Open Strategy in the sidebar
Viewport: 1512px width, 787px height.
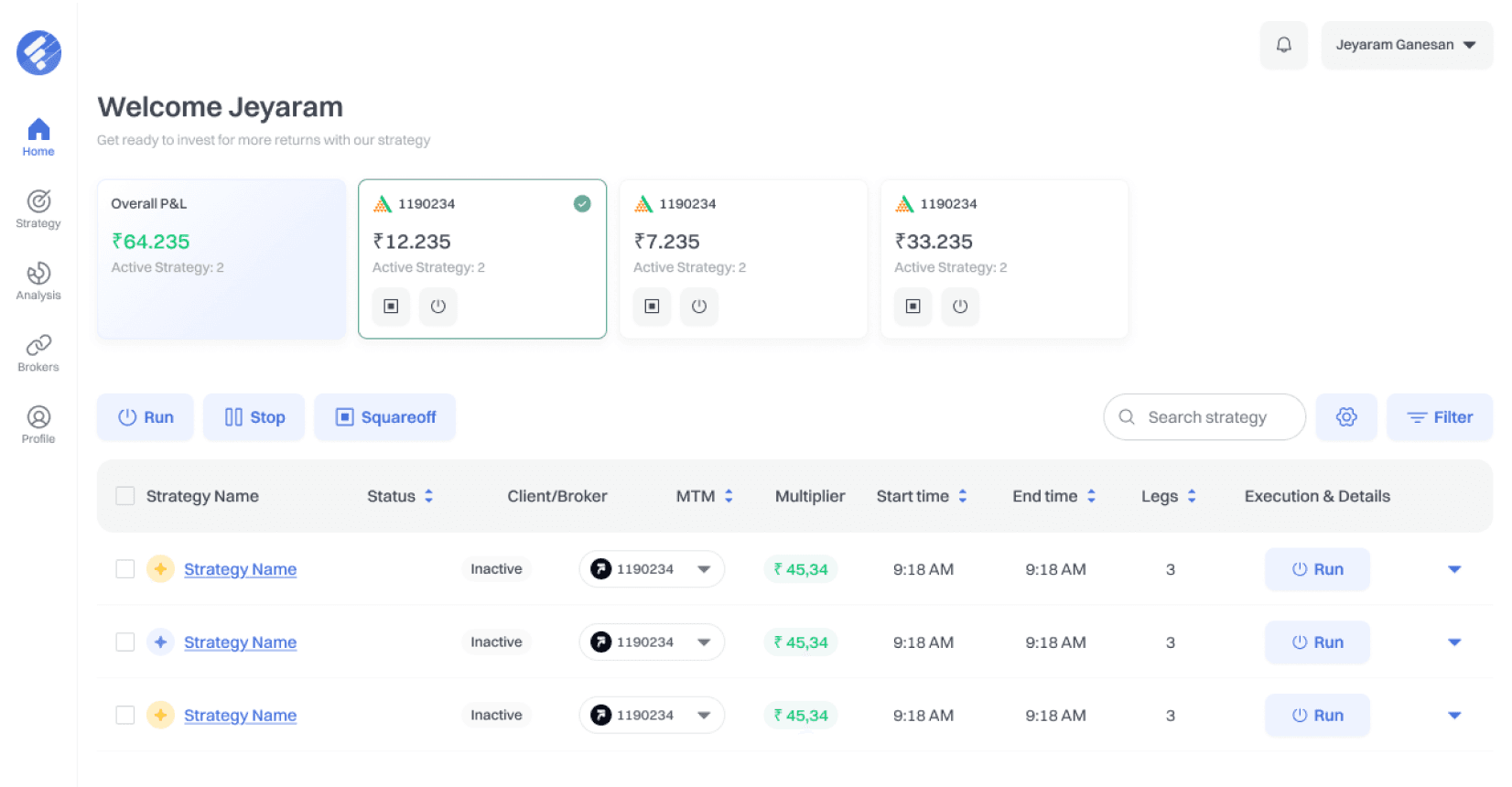click(38, 209)
